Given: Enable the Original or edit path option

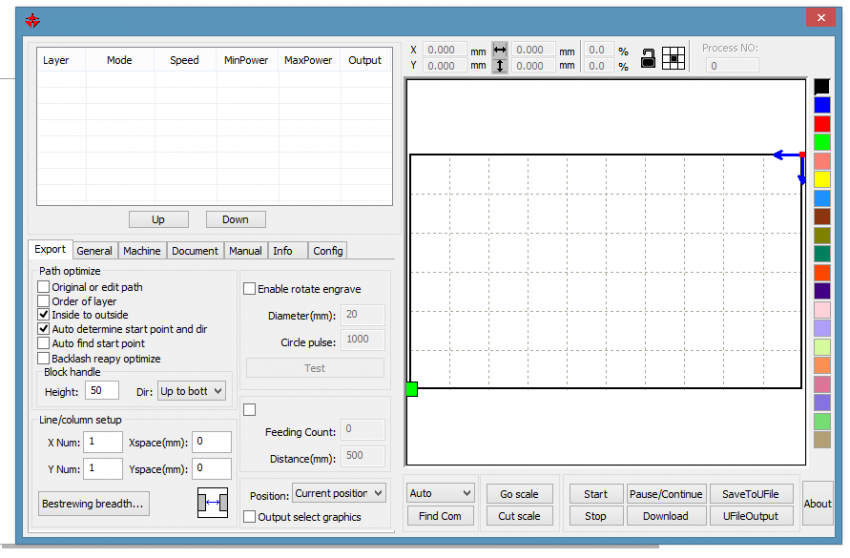Looking at the screenshot, I should (43, 287).
